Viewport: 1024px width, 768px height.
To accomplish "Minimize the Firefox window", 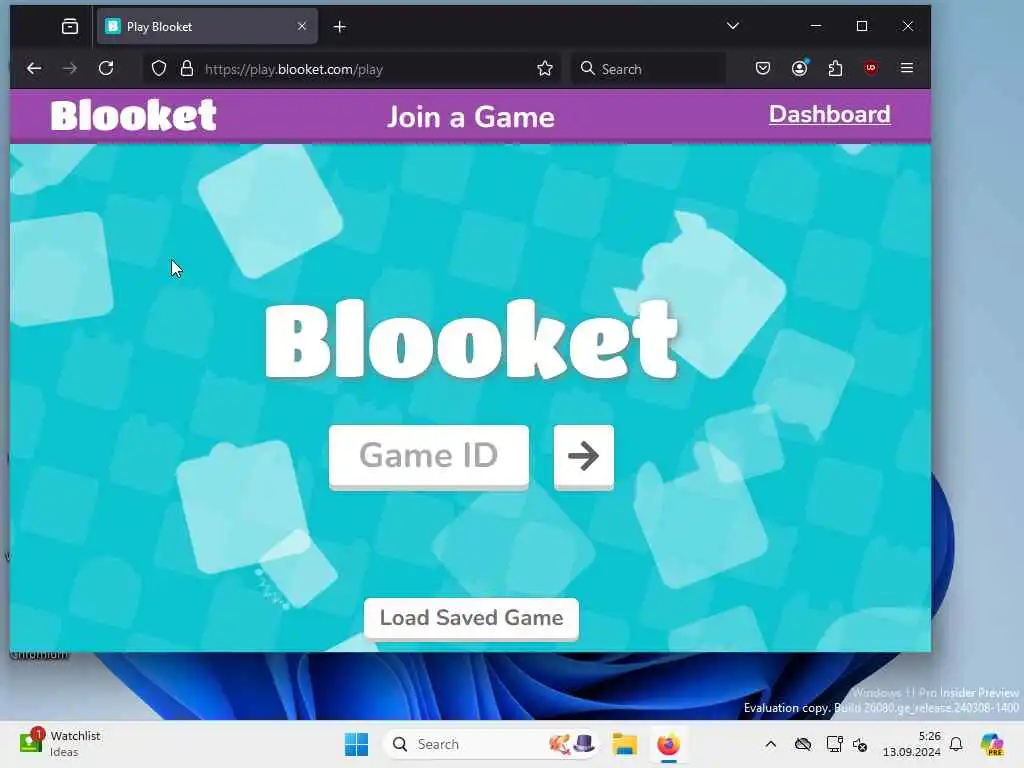I will click(816, 26).
